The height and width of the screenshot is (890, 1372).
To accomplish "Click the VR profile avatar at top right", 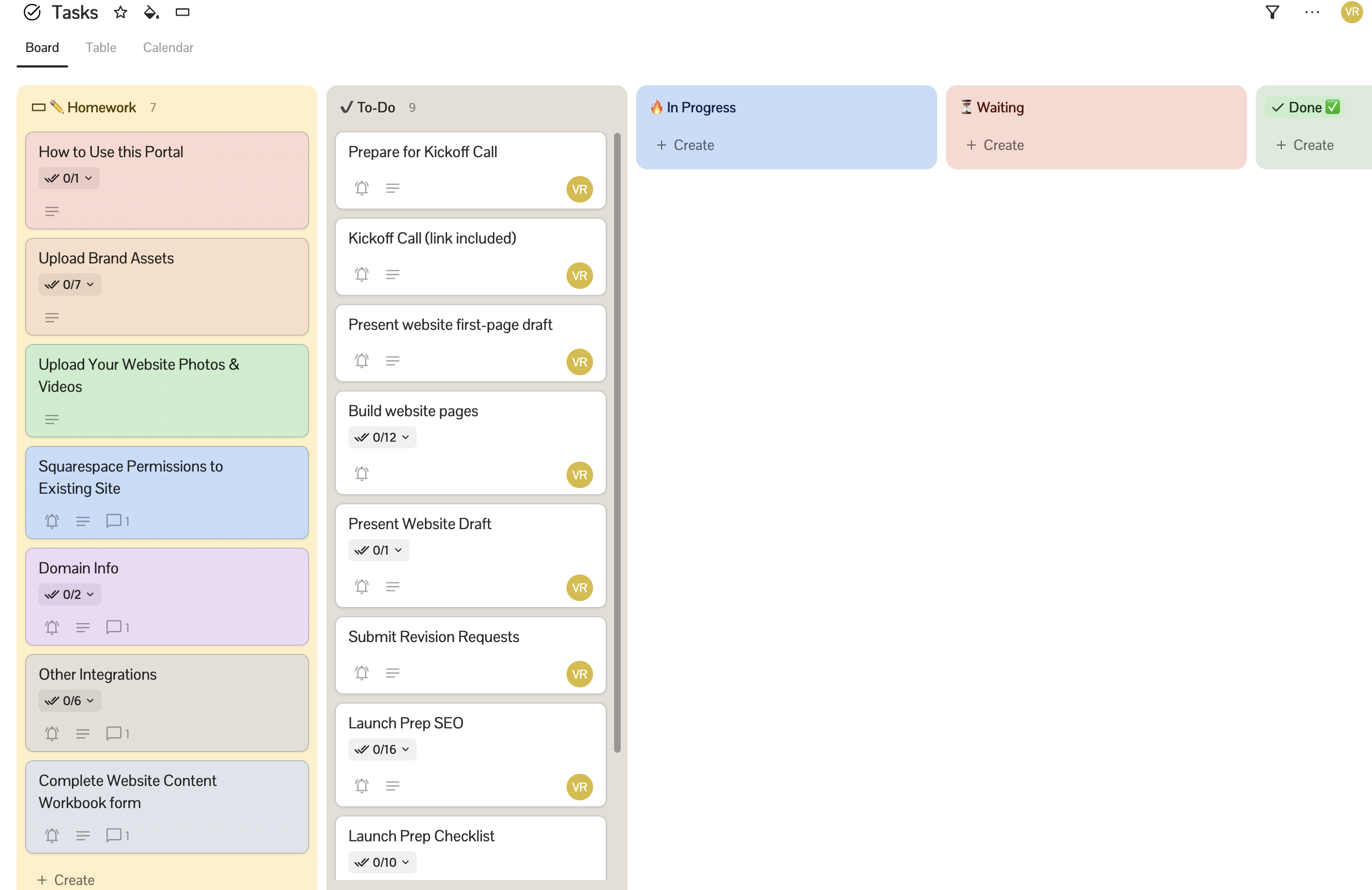I will 1351,12.
